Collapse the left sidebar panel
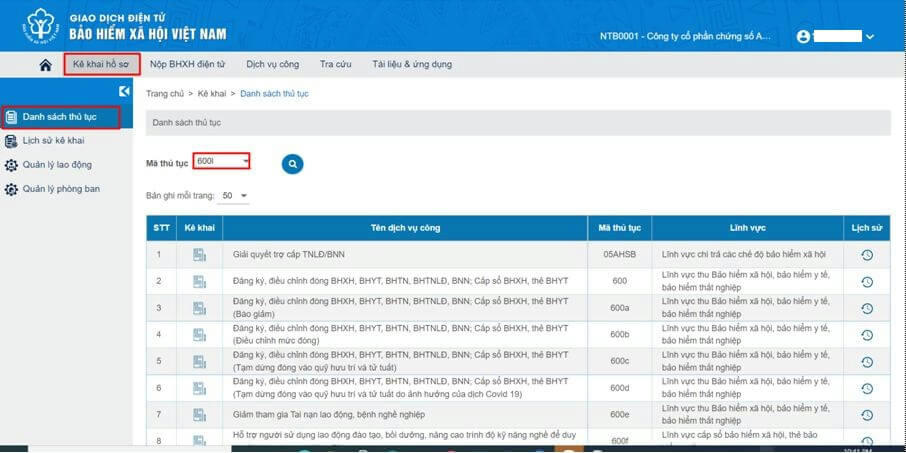 [x=124, y=92]
